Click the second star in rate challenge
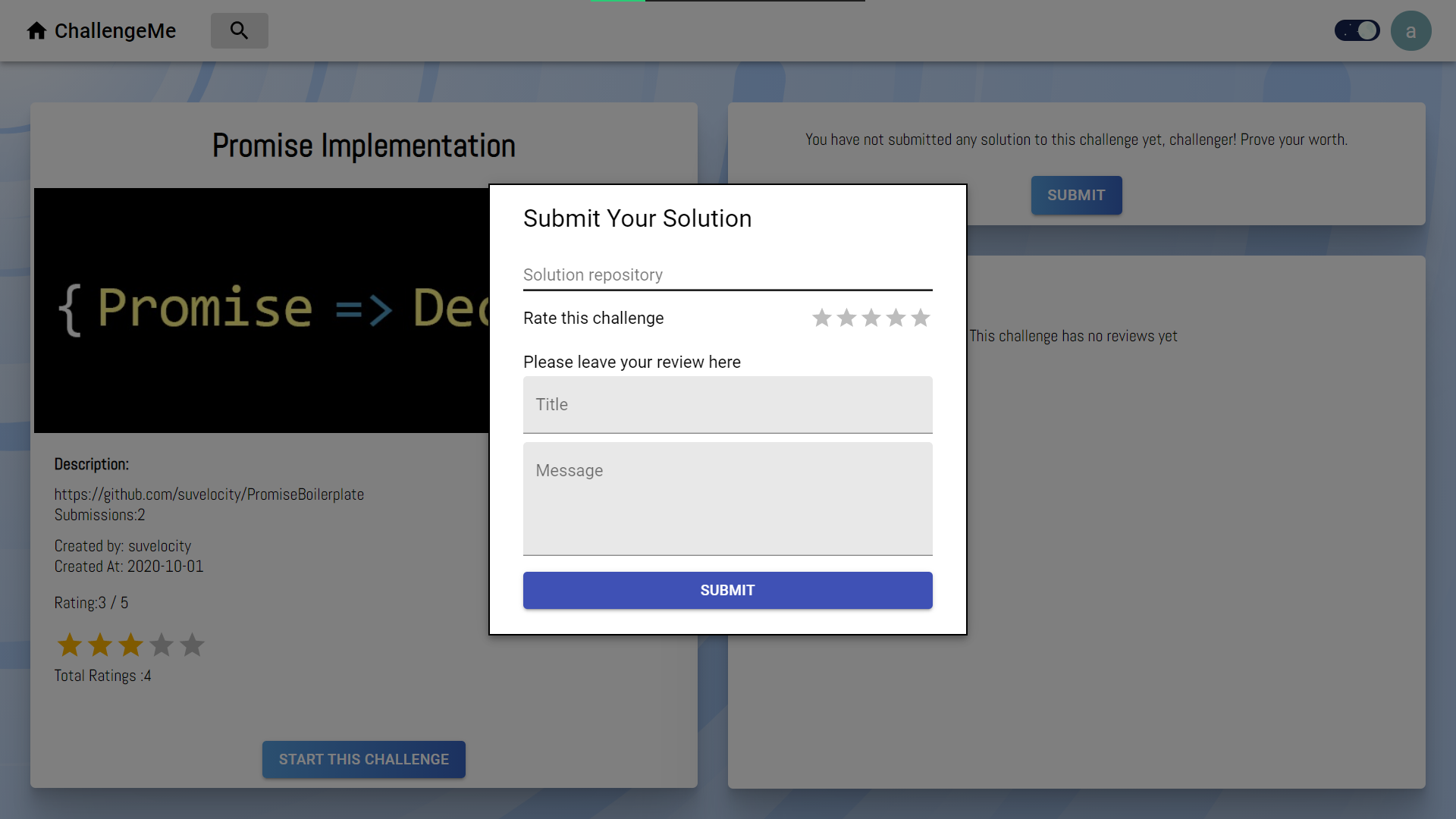The height and width of the screenshot is (819, 1456). click(x=847, y=317)
